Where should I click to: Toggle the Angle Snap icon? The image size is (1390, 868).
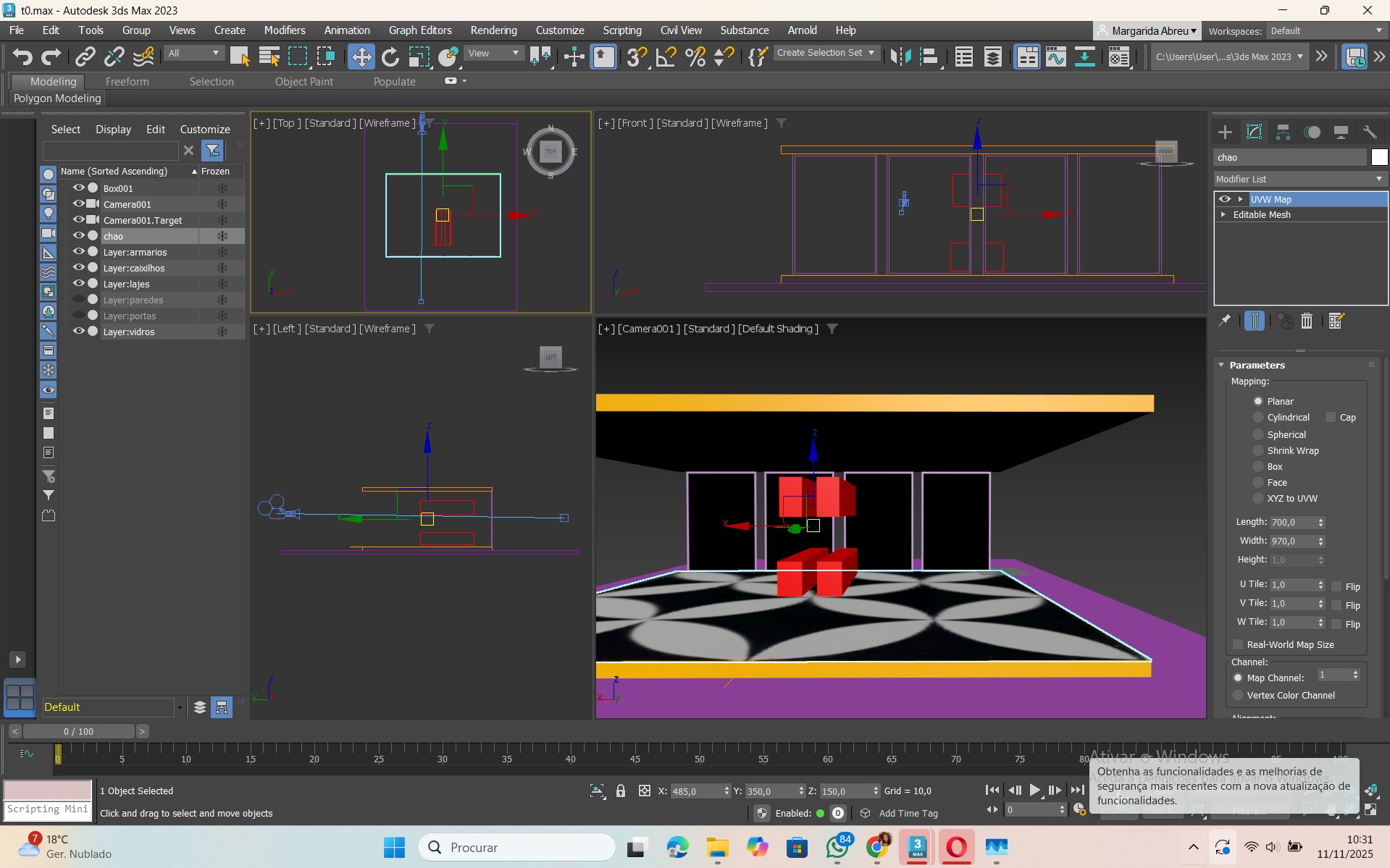tap(665, 56)
